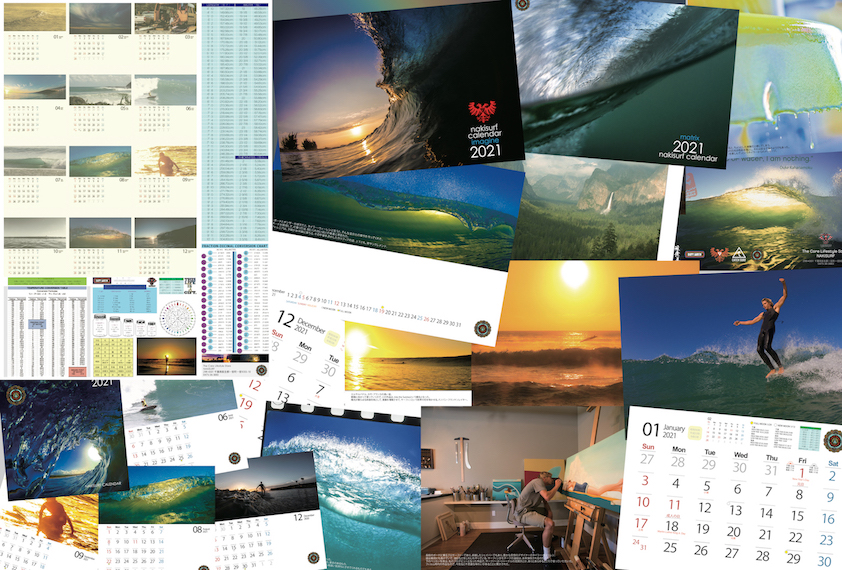This screenshot has width=842, height=570.
Task: Open the dusk silhouette photo on small December page
Action: (266, 486)
